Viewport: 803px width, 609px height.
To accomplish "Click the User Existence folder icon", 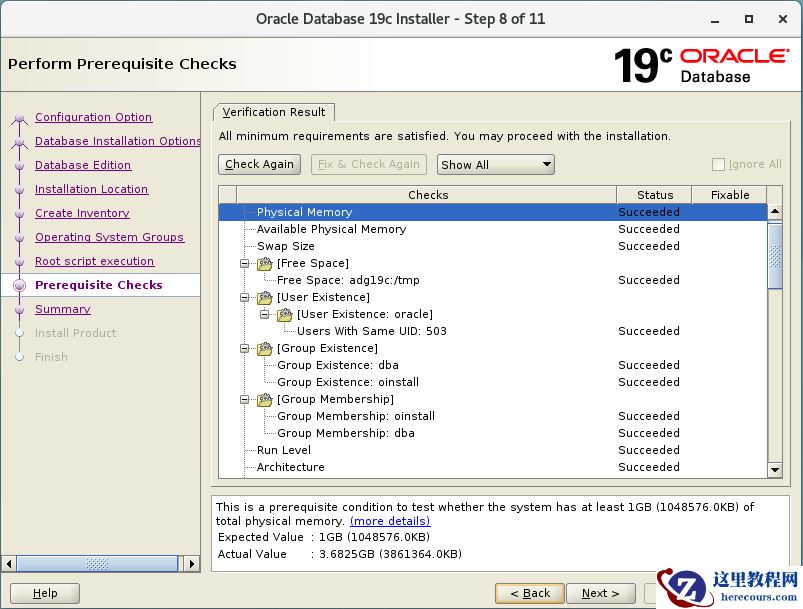I will click(265, 298).
